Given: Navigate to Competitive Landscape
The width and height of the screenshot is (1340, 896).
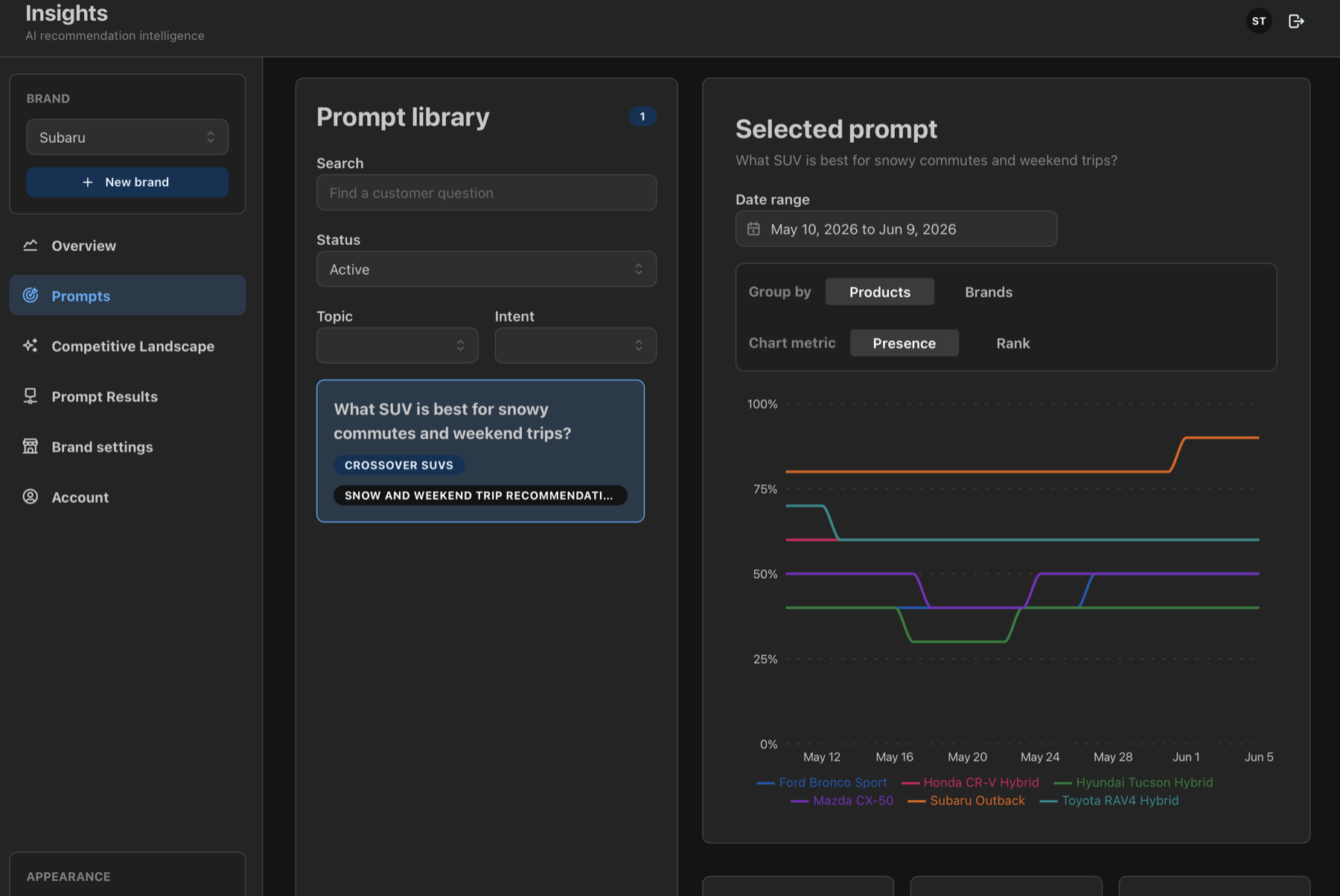Looking at the screenshot, I should [127, 345].
